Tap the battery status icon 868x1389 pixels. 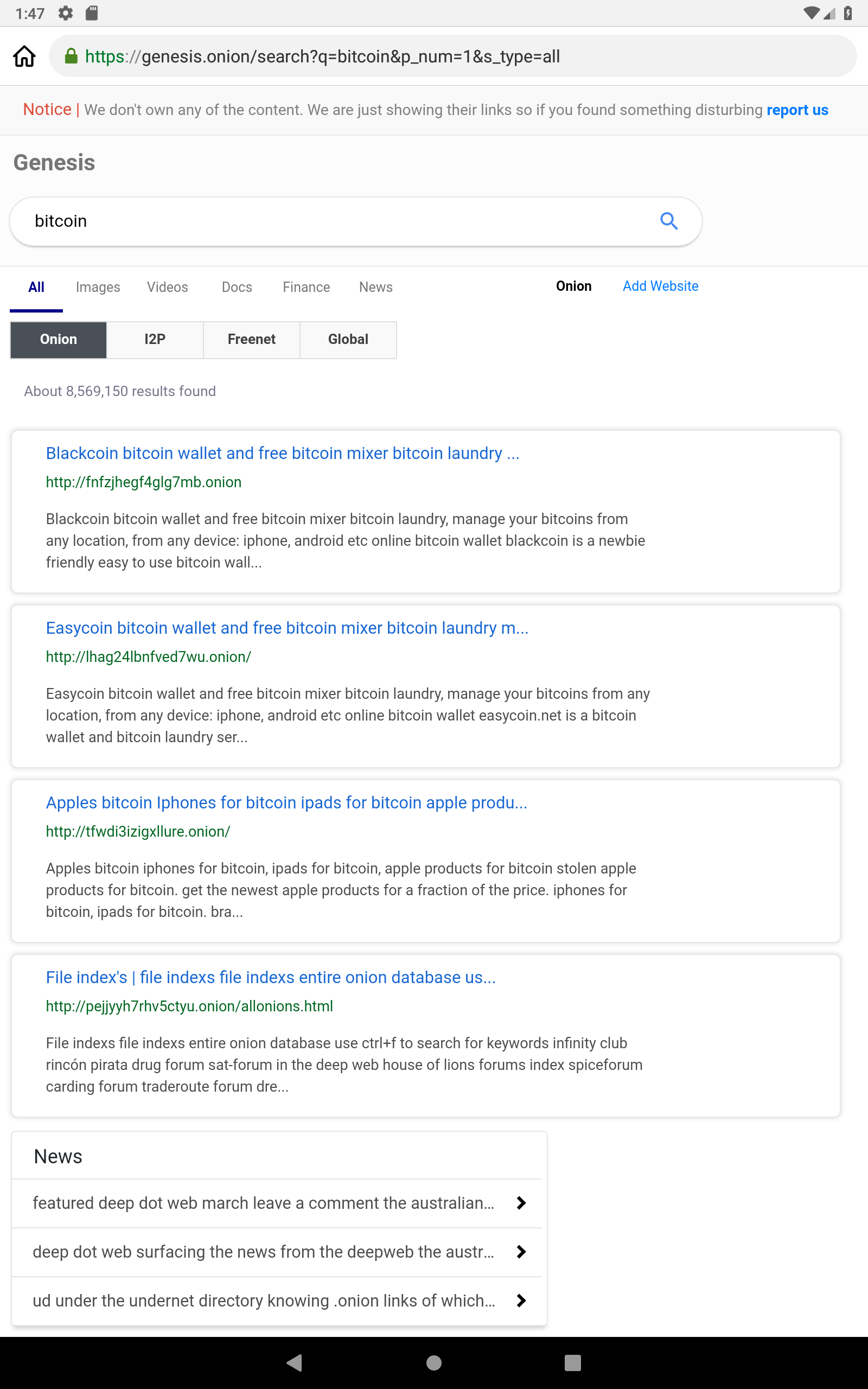pyautogui.click(x=848, y=12)
